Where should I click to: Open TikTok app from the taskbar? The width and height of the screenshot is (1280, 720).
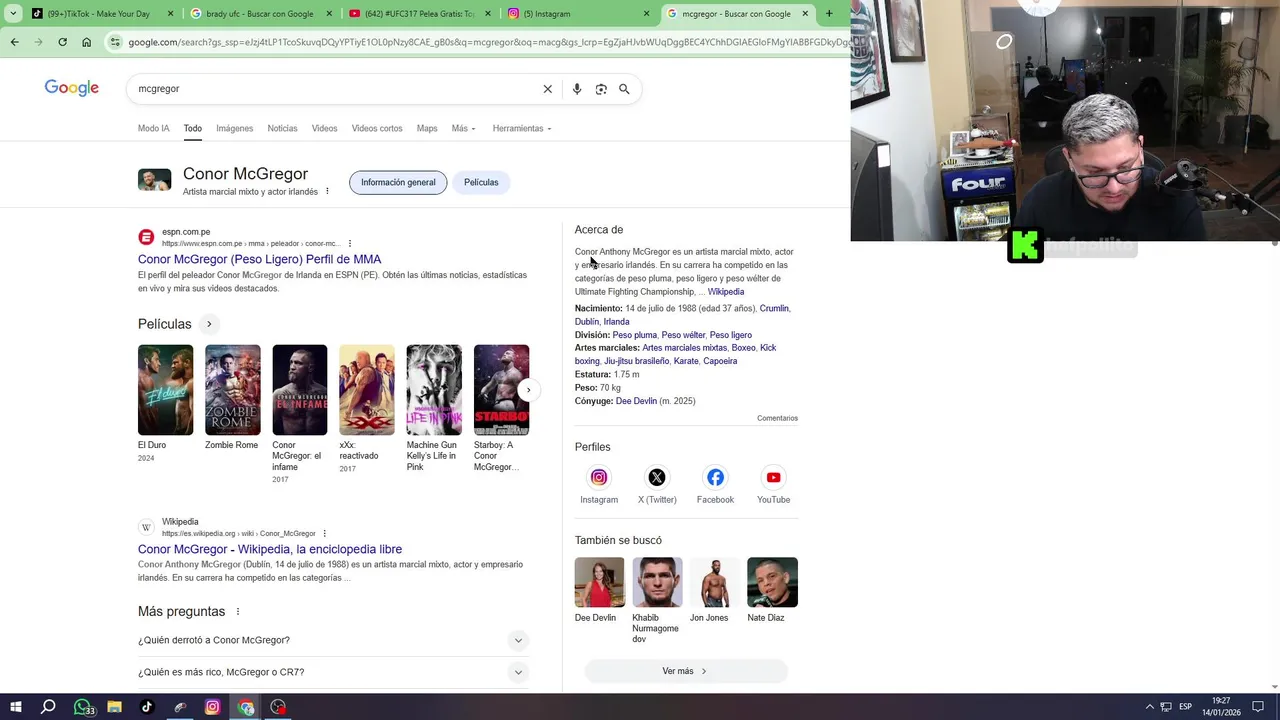click(x=147, y=707)
